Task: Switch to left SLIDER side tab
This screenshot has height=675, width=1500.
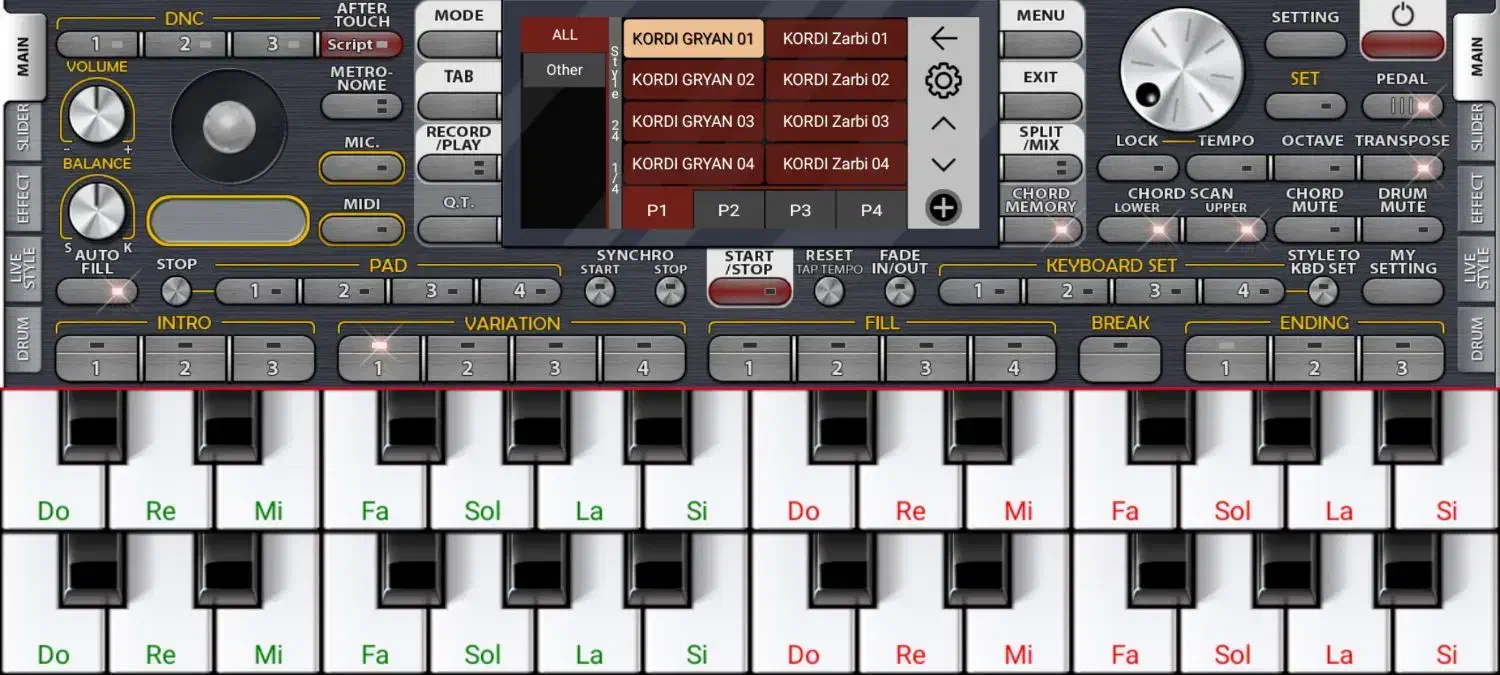Action: coord(23,128)
